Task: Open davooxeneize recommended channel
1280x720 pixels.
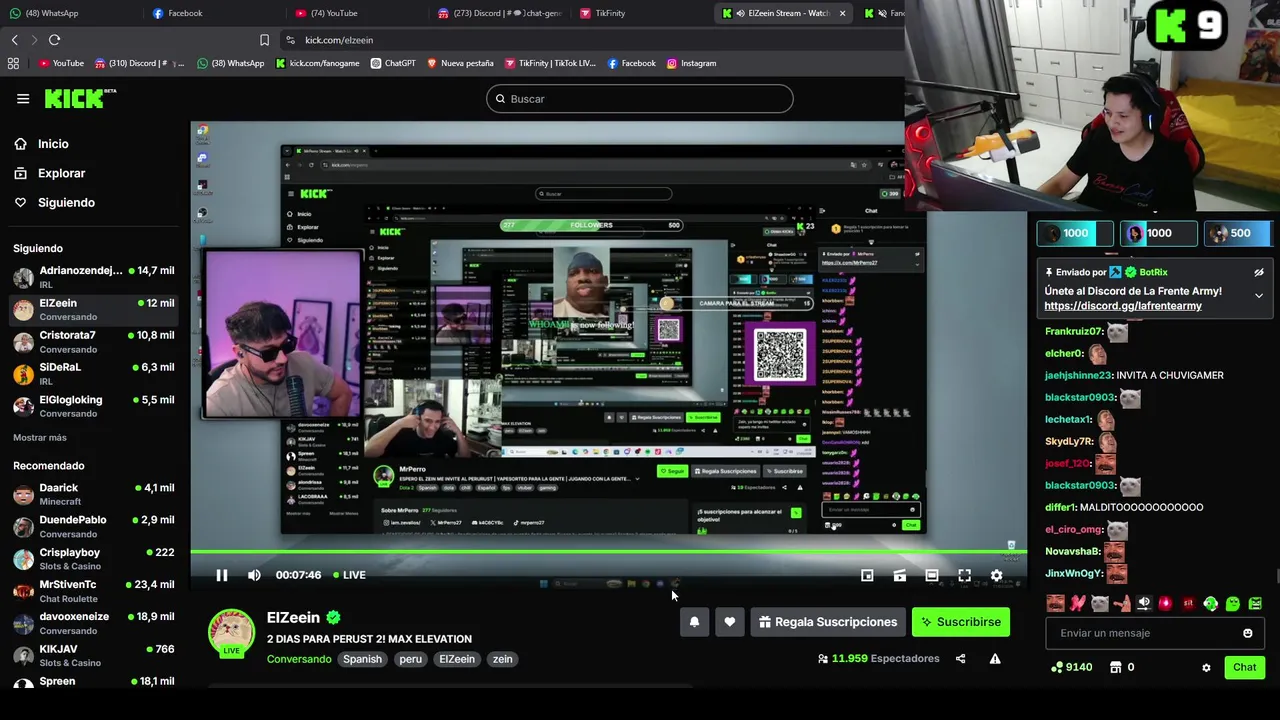Action: pyautogui.click(x=94, y=623)
